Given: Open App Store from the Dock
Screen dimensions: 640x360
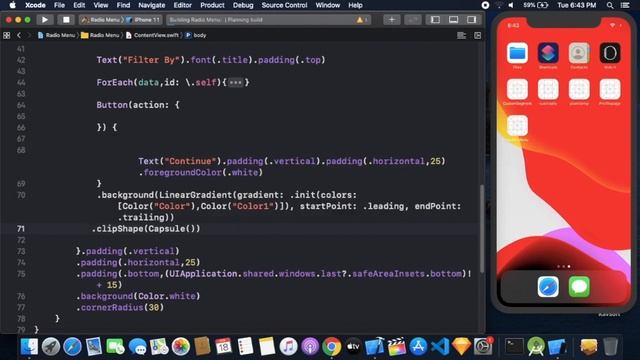Looking at the screenshot, I should [418, 347].
